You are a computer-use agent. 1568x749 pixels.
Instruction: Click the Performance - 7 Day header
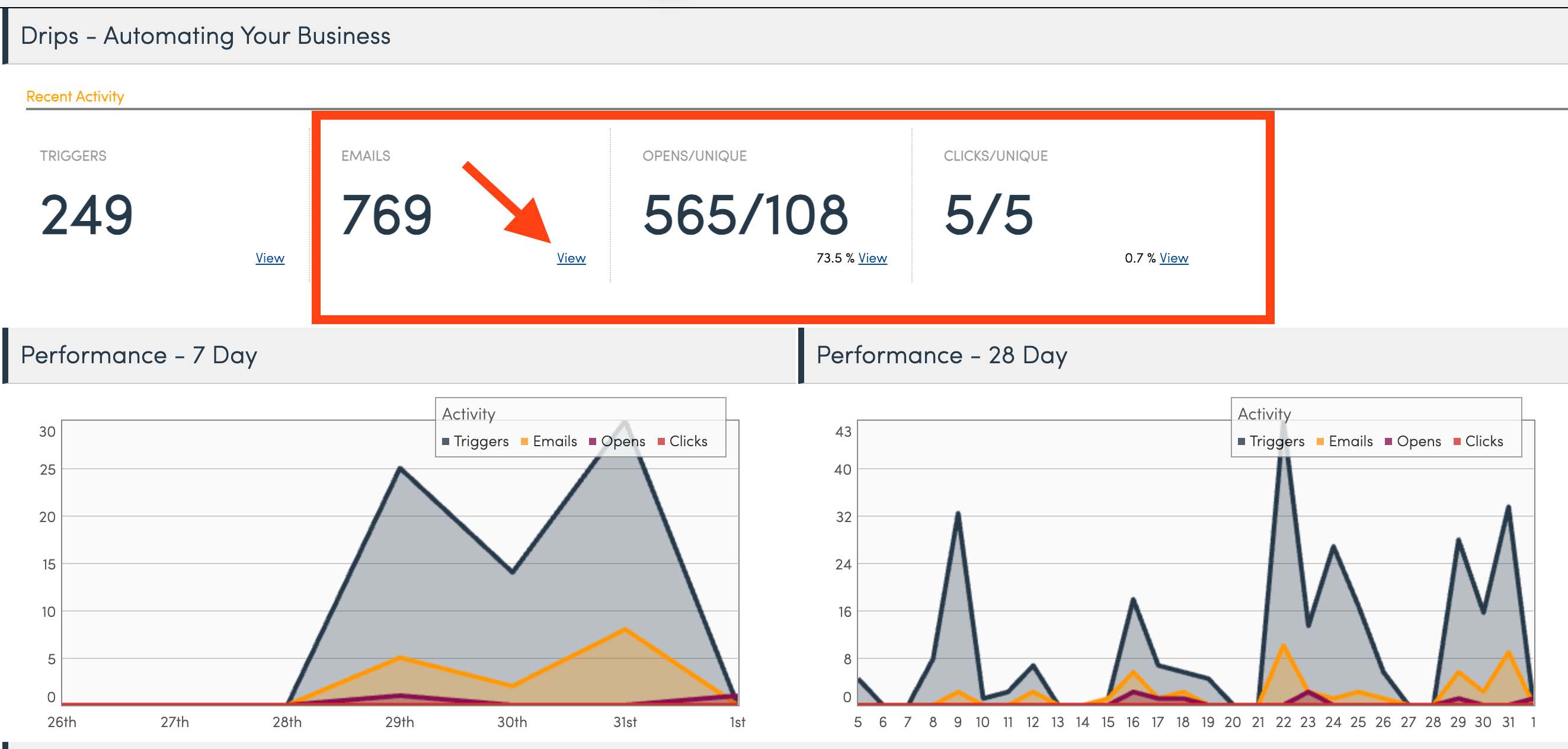(x=139, y=355)
